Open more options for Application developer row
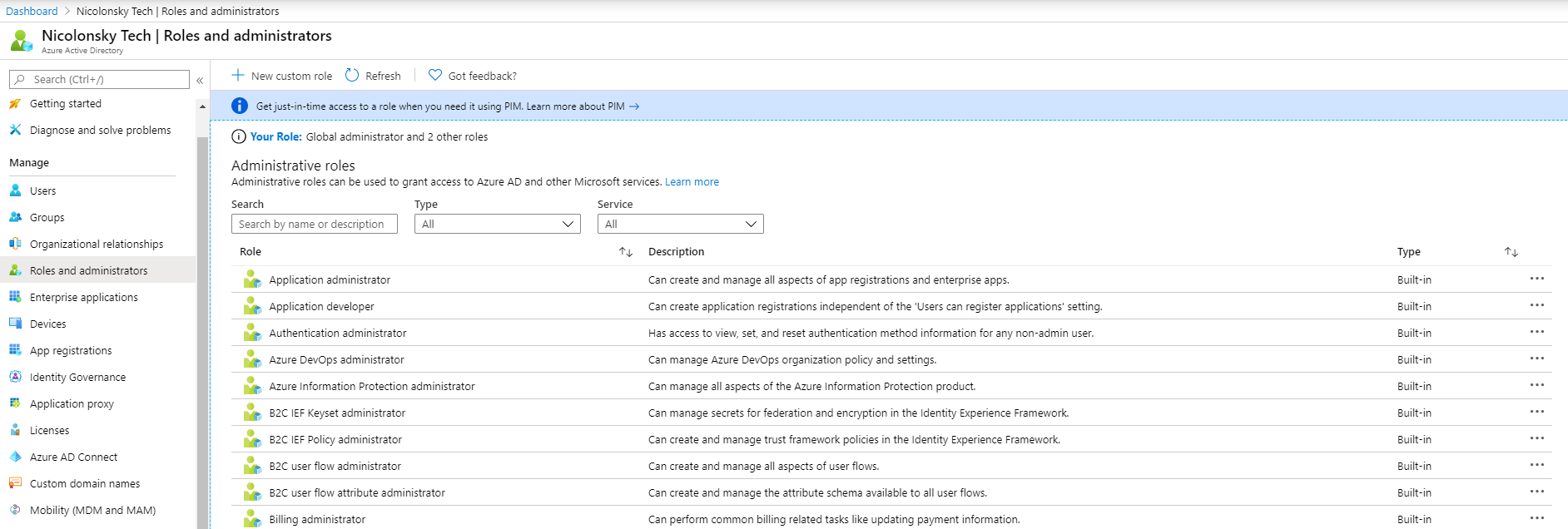 (1537, 305)
